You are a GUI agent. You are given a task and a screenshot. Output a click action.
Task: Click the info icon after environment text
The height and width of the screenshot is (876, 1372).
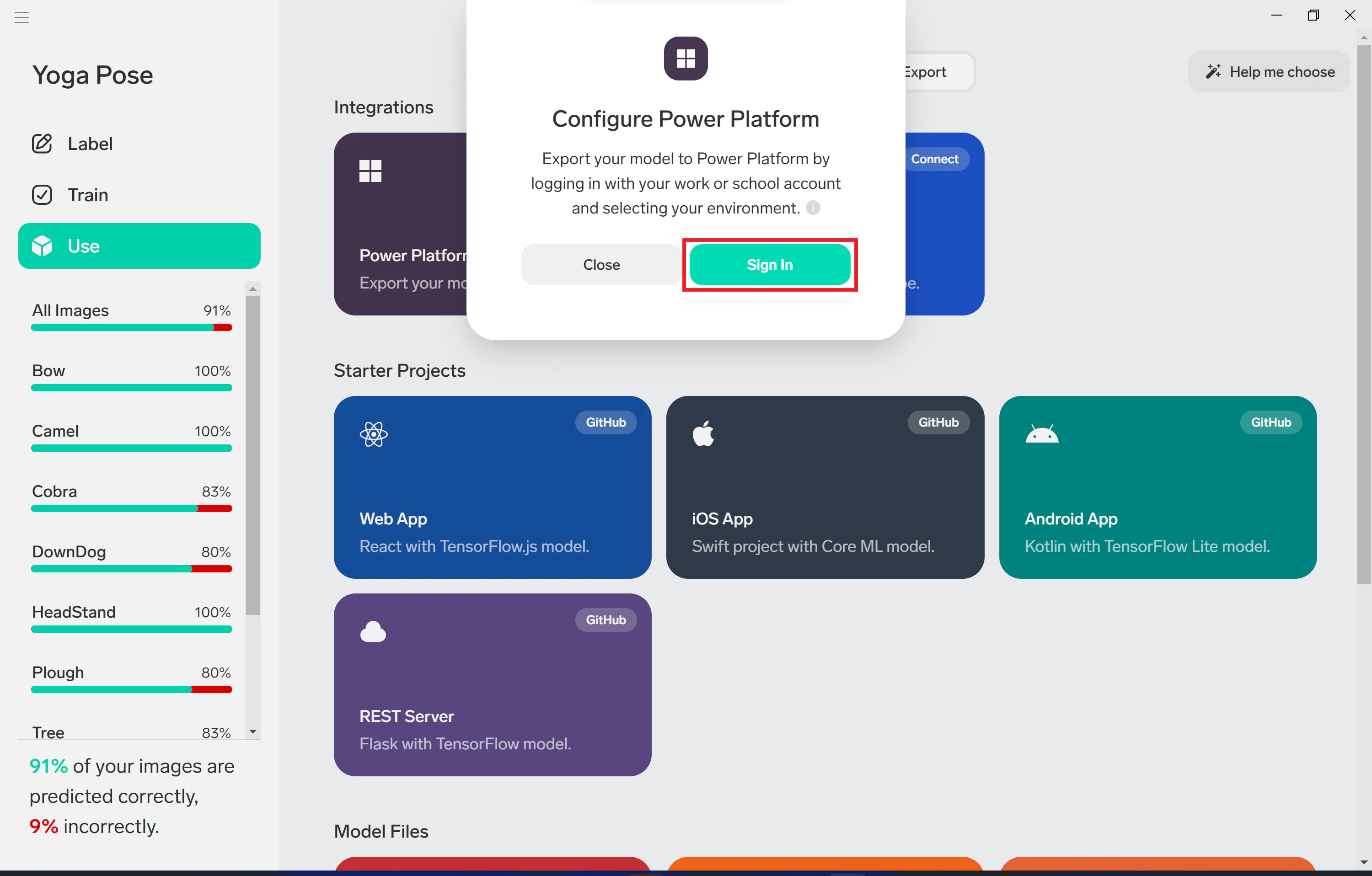[x=813, y=208]
